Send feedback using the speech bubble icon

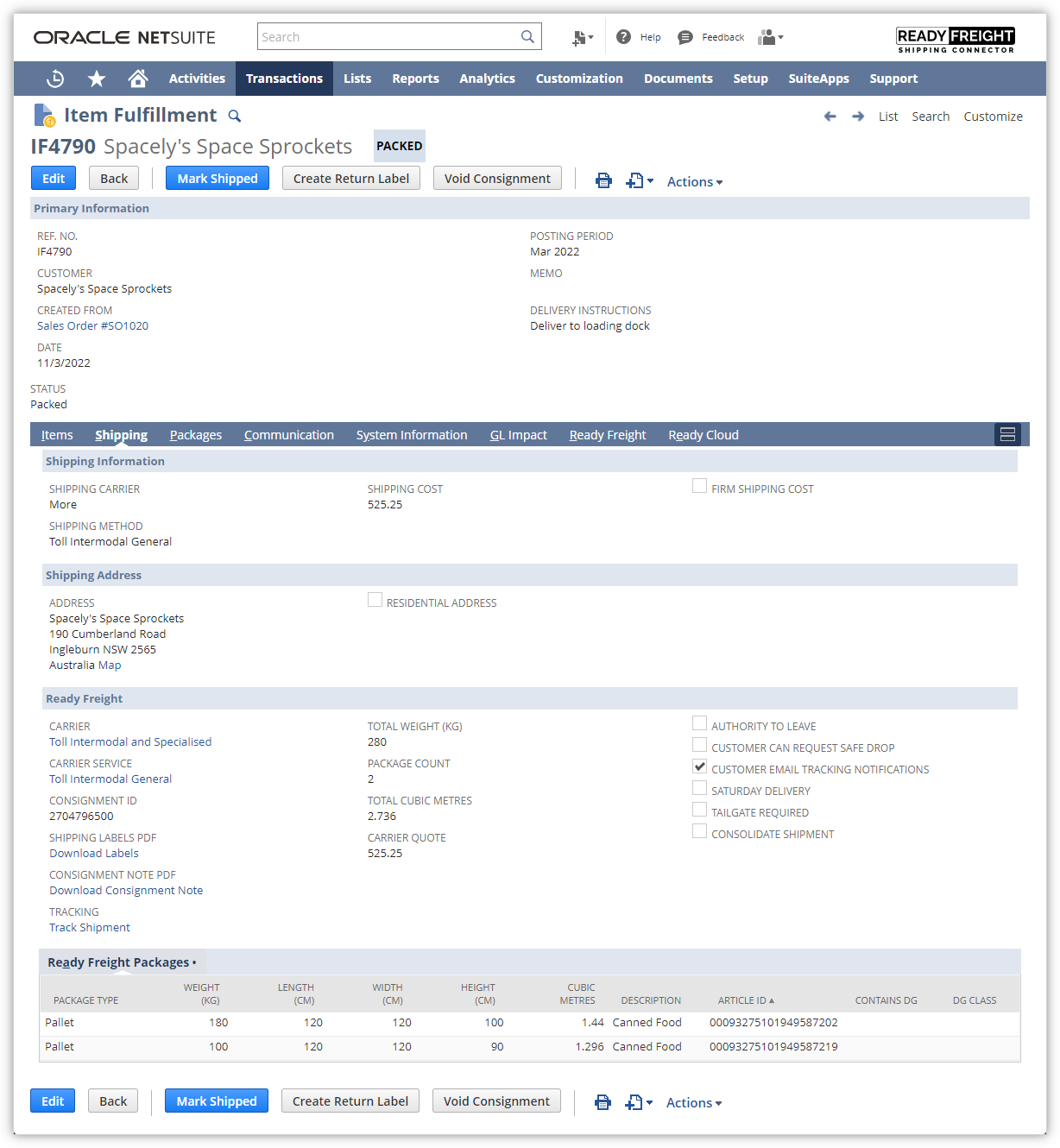click(685, 36)
